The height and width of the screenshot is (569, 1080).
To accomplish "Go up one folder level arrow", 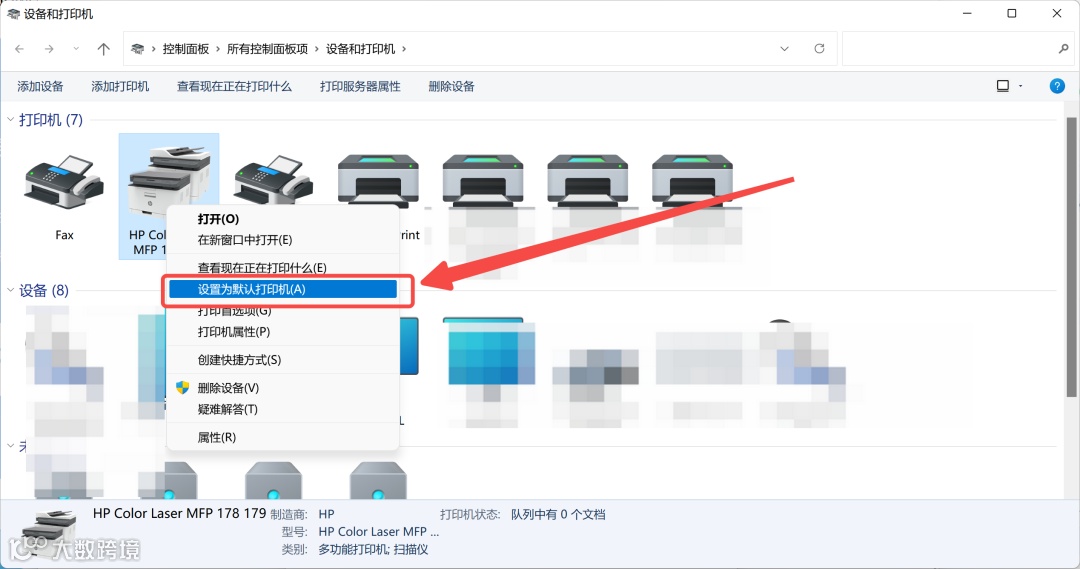I will (x=103, y=49).
